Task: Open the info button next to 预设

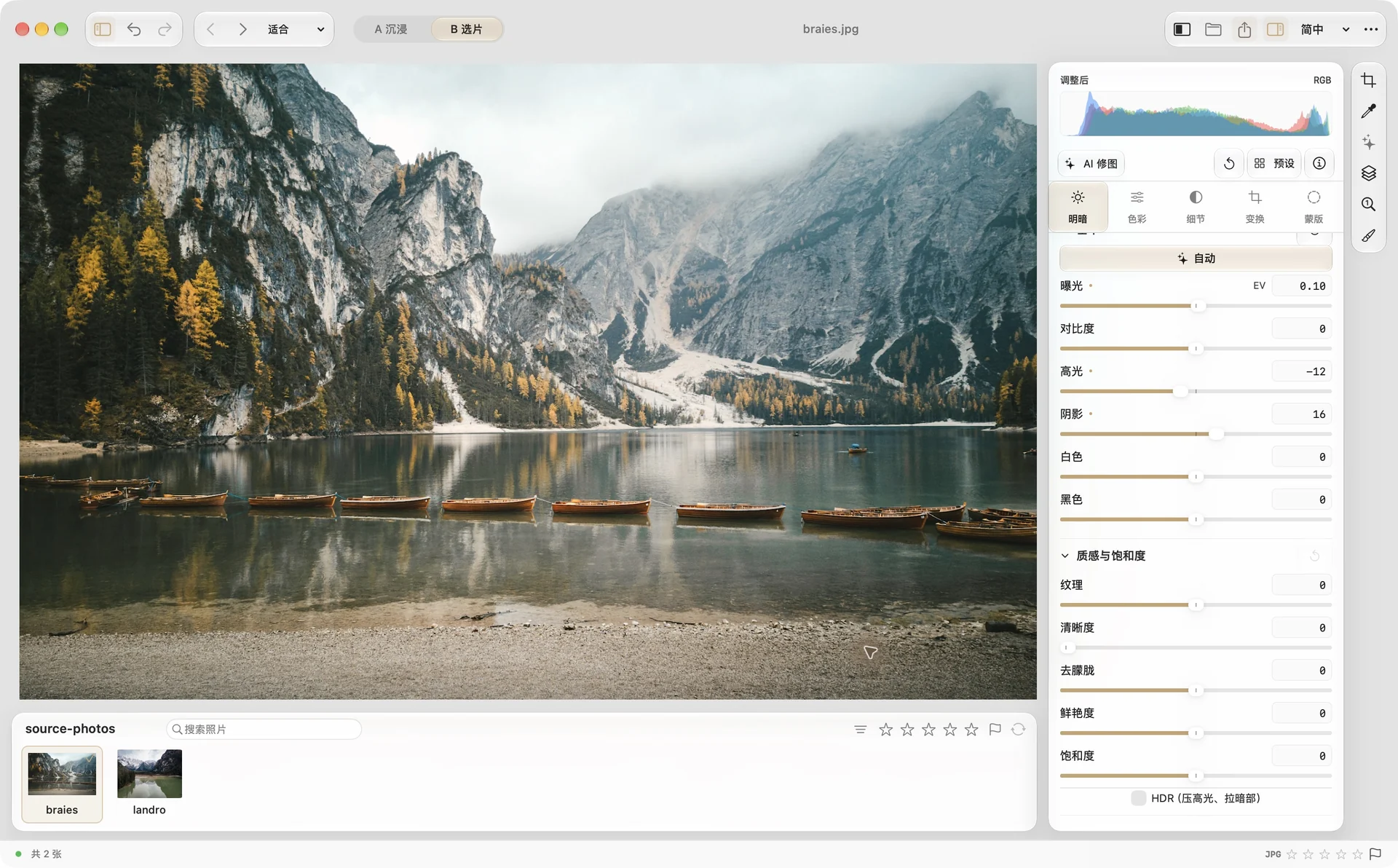Action: point(1319,163)
